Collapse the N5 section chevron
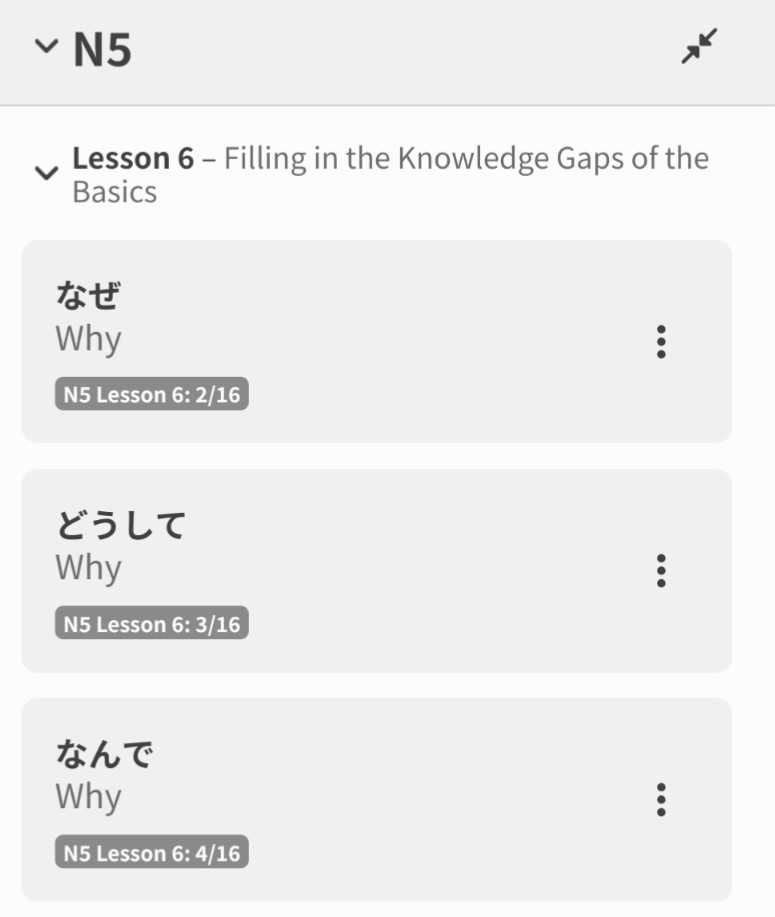Image resolution: width=775 pixels, height=917 pixels. [46, 47]
